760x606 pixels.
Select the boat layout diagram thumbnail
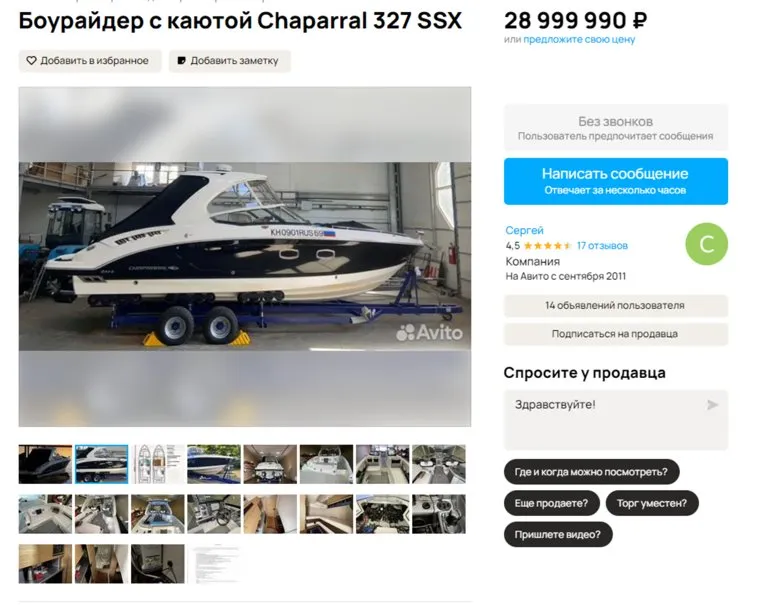[x=158, y=464]
